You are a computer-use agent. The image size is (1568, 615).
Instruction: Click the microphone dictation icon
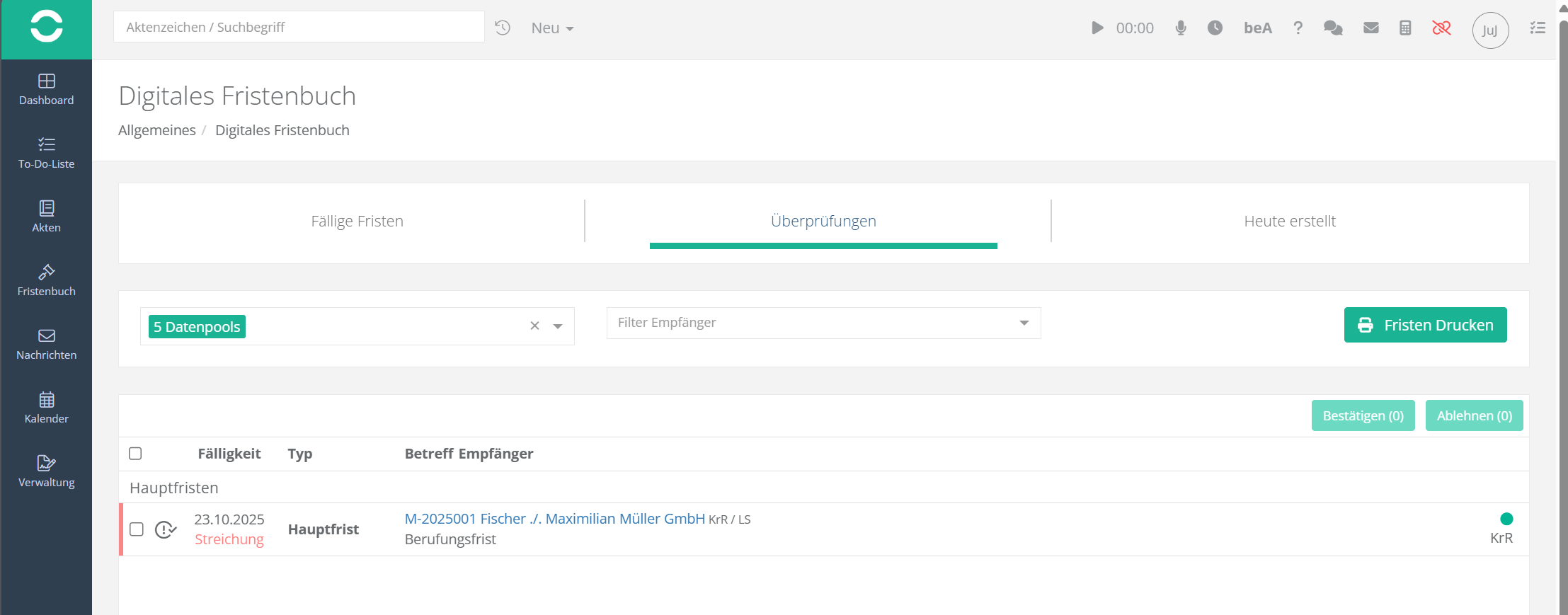(1181, 28)
